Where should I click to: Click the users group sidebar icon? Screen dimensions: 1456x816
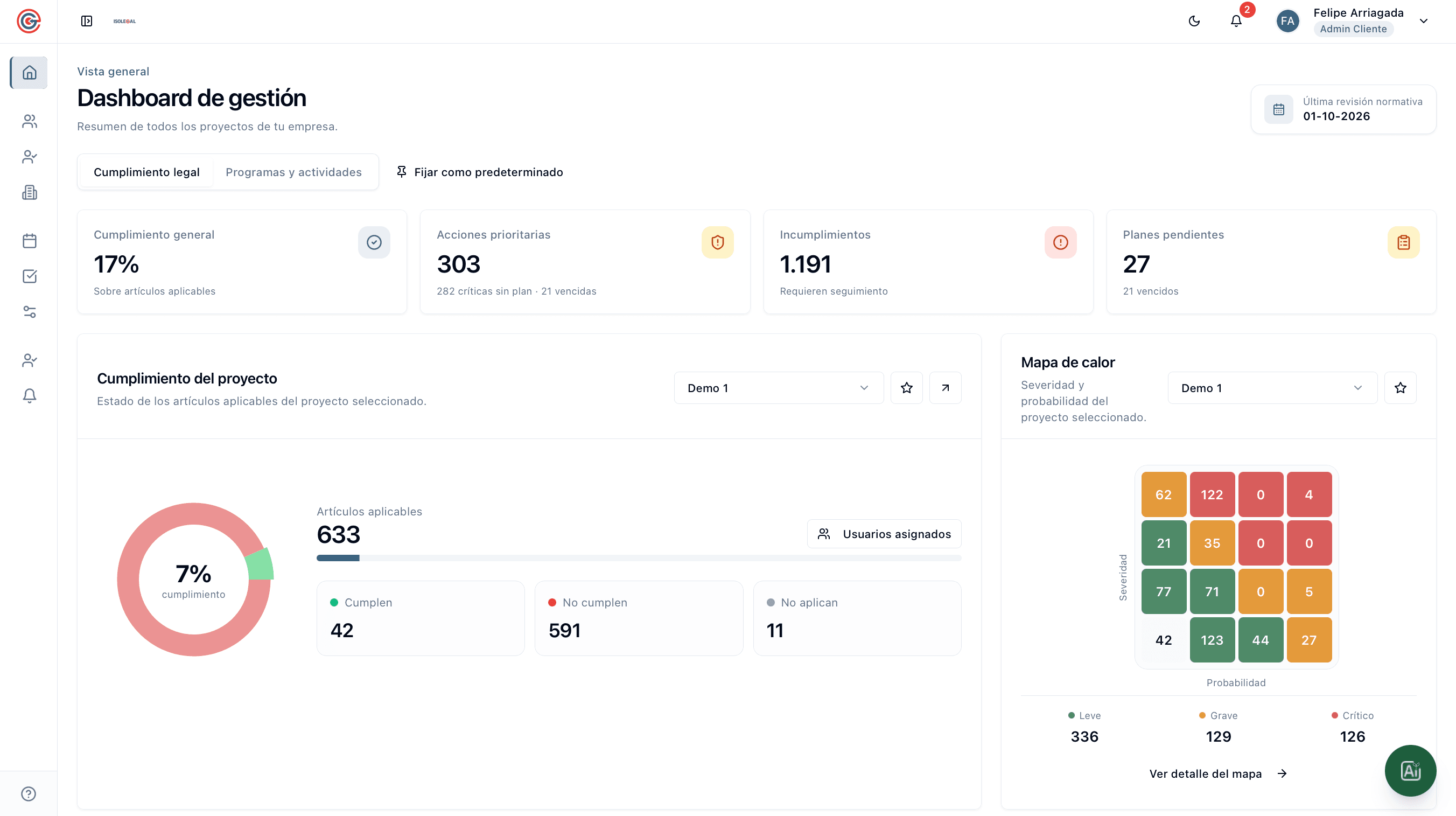(30, 121)
